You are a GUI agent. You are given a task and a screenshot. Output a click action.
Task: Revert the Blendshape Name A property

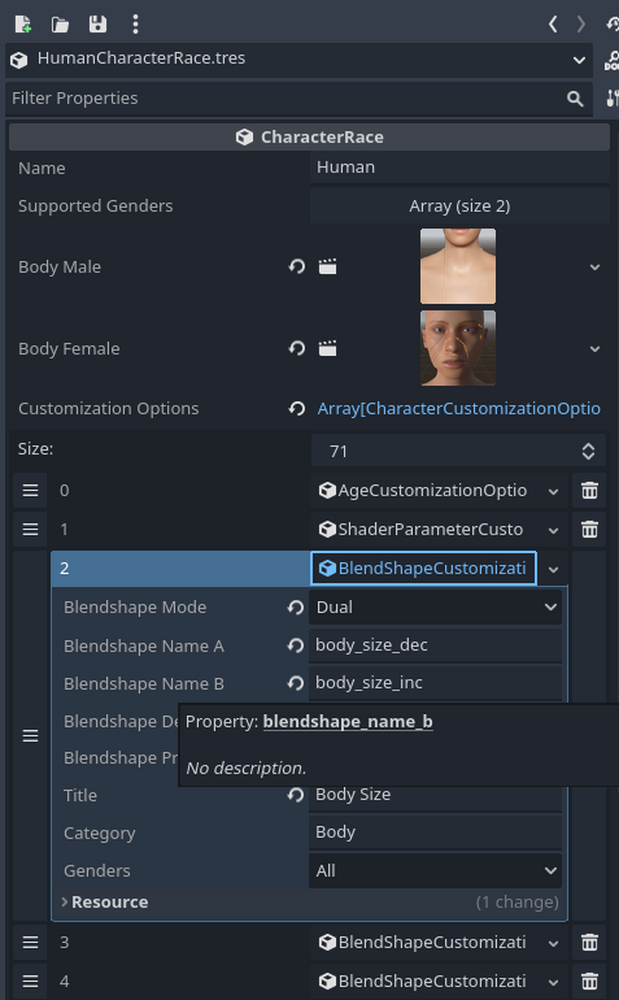(x=295, y=645)
